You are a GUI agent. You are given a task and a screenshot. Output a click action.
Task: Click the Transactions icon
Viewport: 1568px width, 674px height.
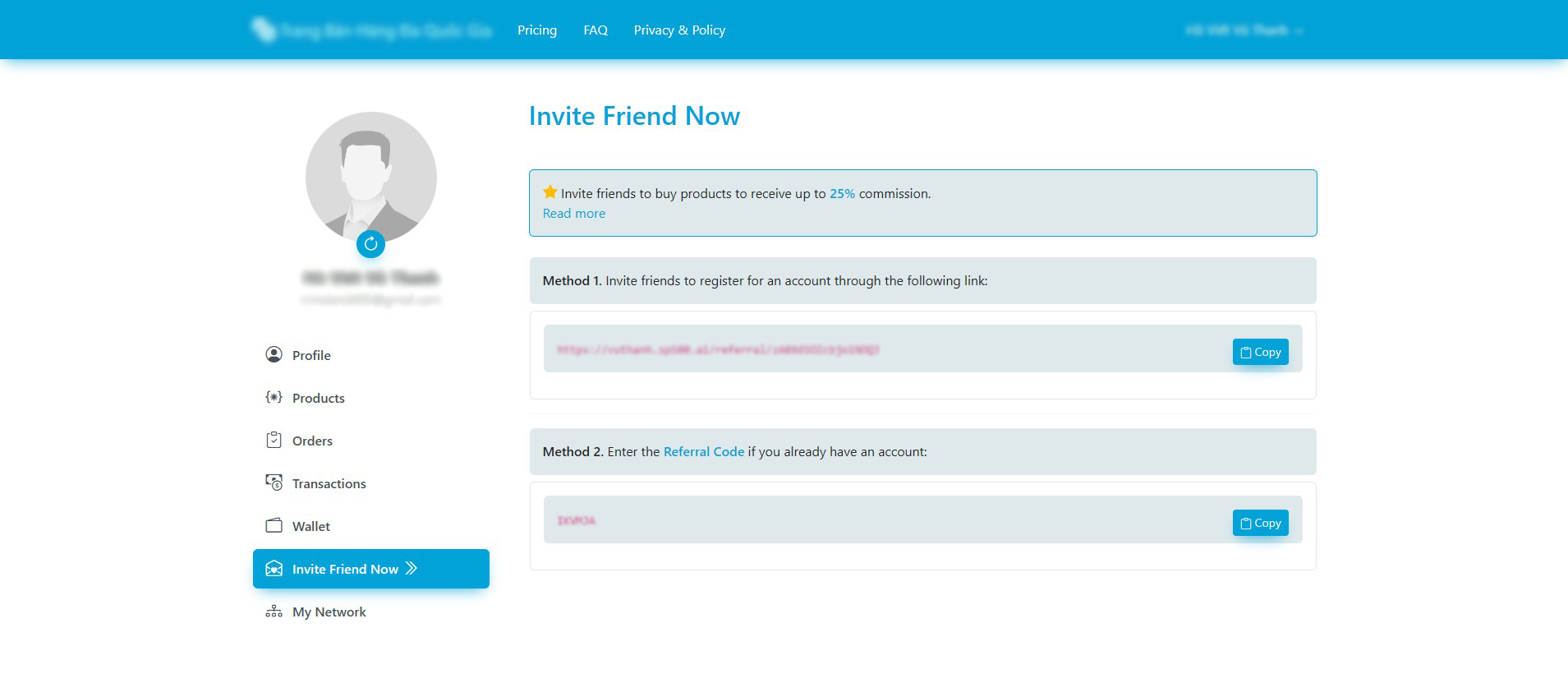point(274,482)
